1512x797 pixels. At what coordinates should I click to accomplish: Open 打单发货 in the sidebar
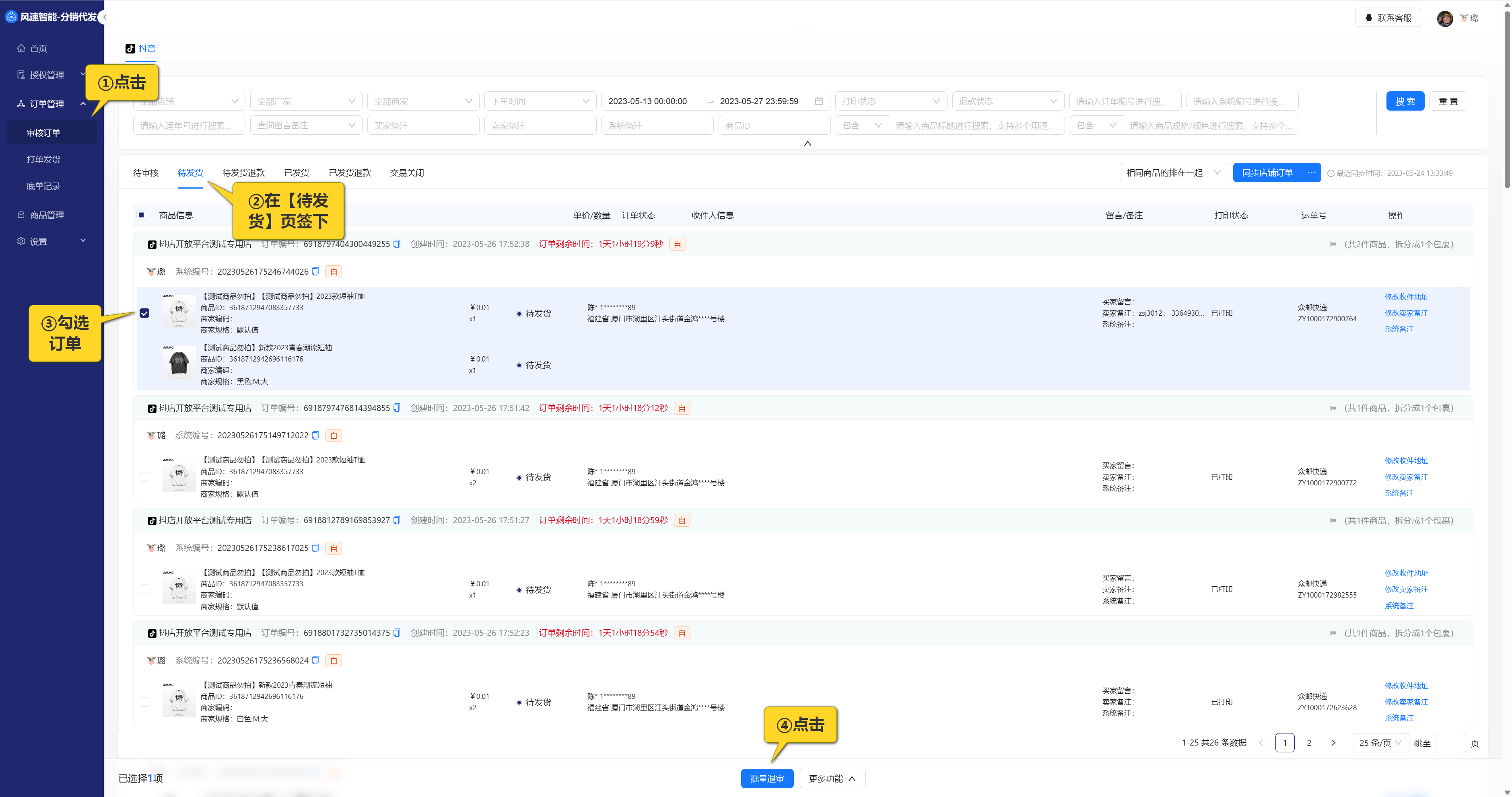click(43, 159)
